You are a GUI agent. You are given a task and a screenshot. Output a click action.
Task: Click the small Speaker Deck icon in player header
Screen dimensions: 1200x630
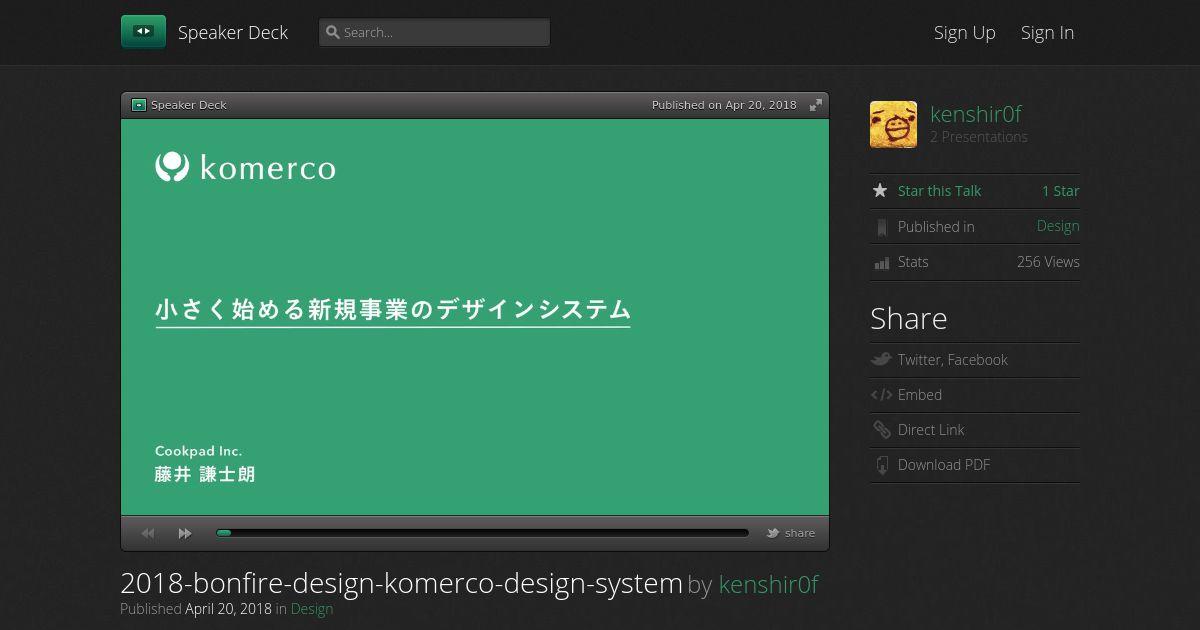(x=139, y=105)
